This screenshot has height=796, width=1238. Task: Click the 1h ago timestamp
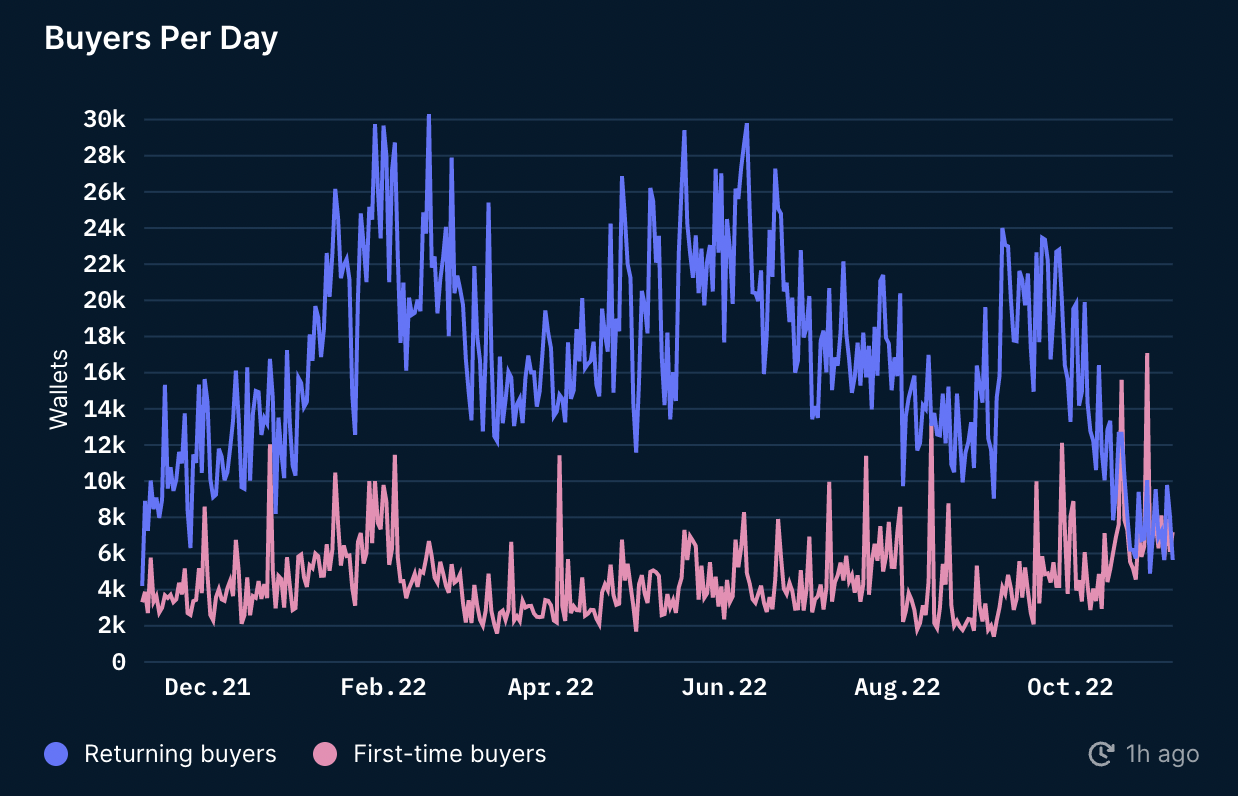(x=1162, y=754)
